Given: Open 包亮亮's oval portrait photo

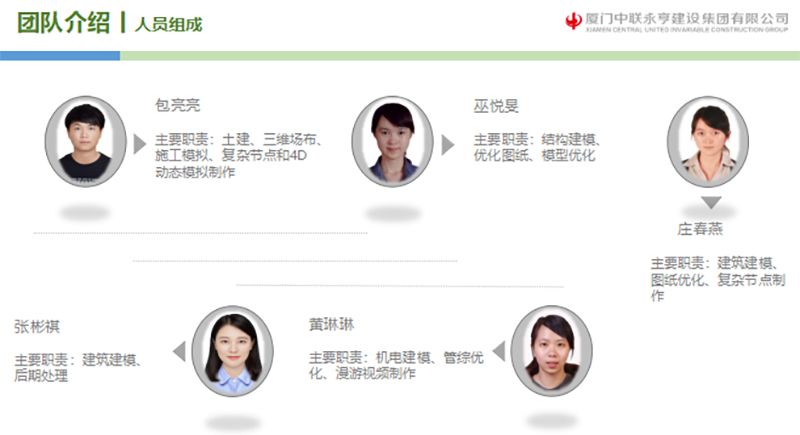Looking at the screenshot, I should tap(85, 141).
